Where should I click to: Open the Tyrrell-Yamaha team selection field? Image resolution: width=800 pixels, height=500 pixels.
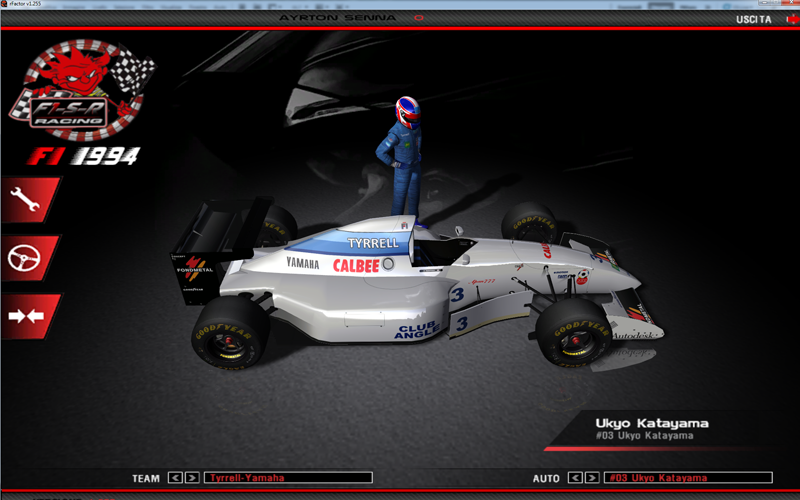coord(288,478)
